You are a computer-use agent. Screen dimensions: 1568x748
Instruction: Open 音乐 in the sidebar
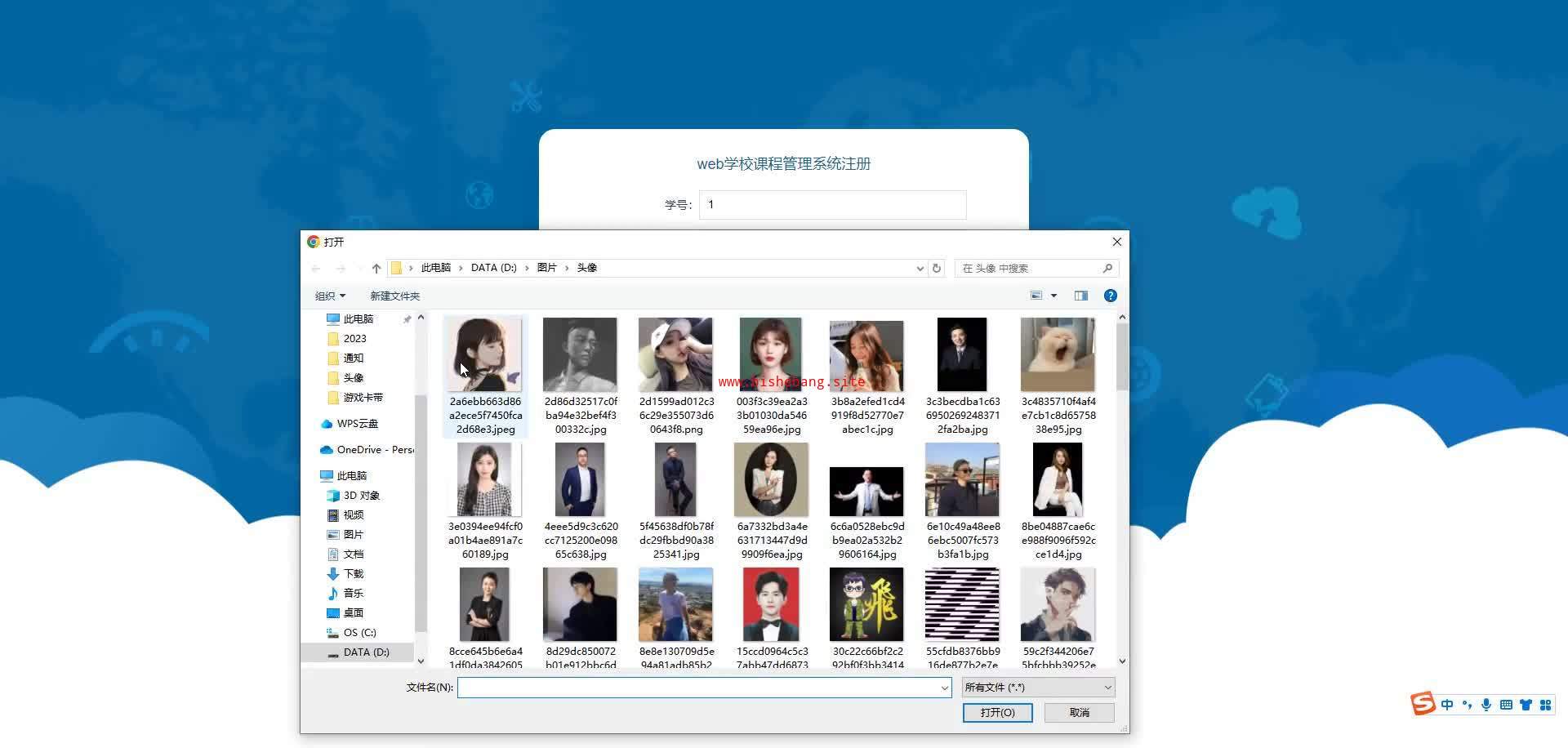pyautogui.click(x=353, y=594)
